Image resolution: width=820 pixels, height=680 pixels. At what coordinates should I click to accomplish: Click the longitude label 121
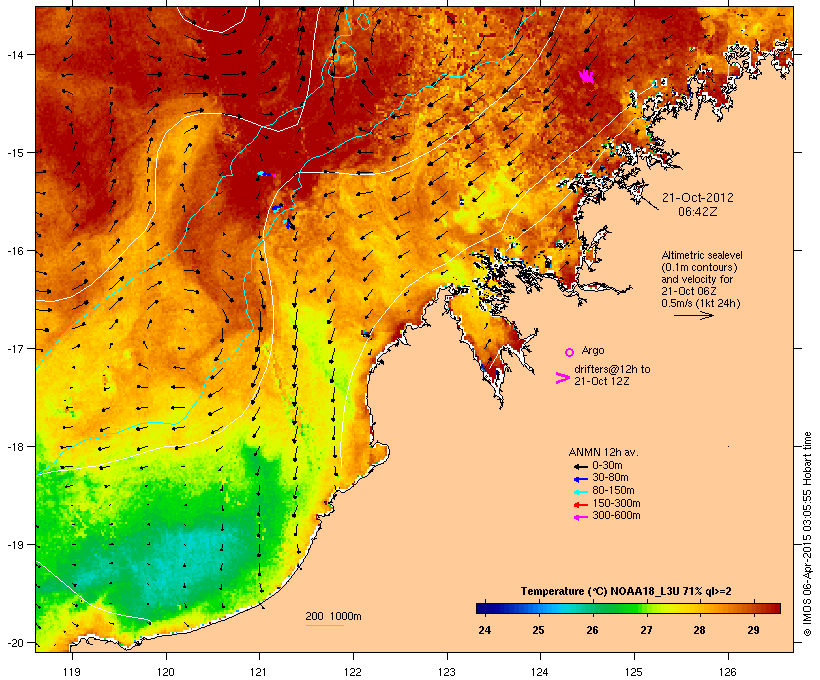[x=259, y=672]
